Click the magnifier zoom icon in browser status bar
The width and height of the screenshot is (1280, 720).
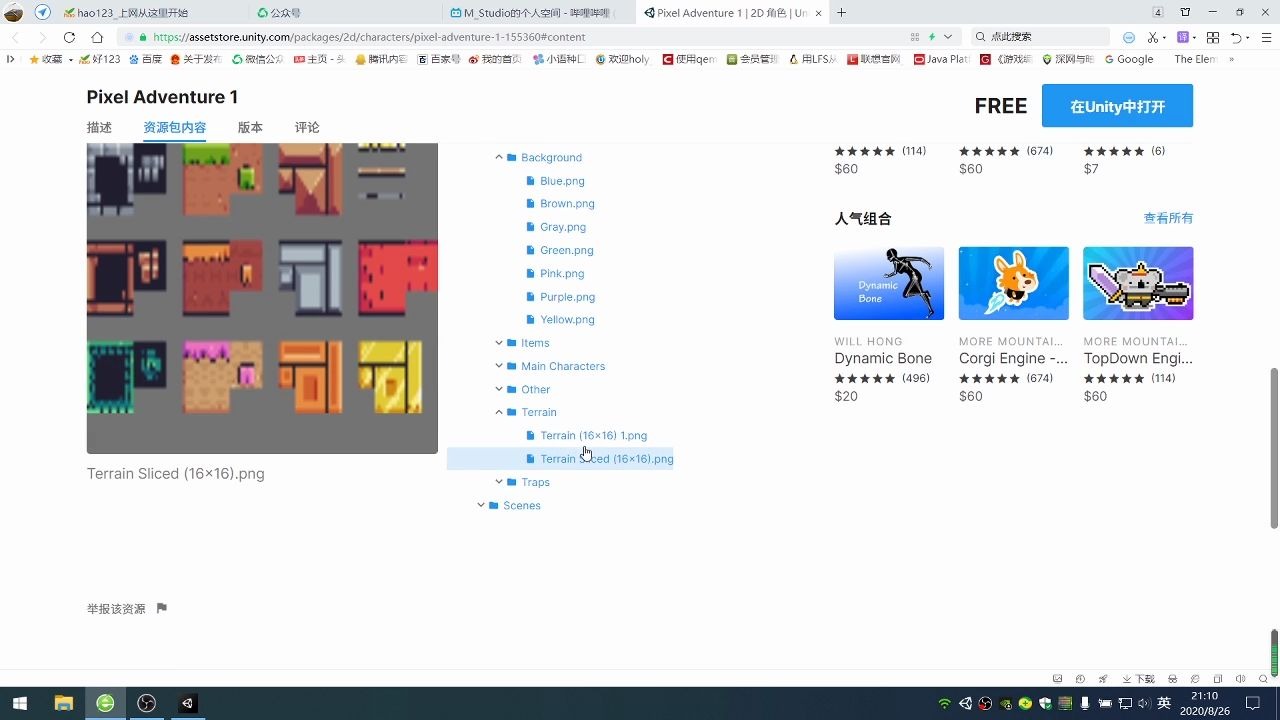click(1263, 679)
